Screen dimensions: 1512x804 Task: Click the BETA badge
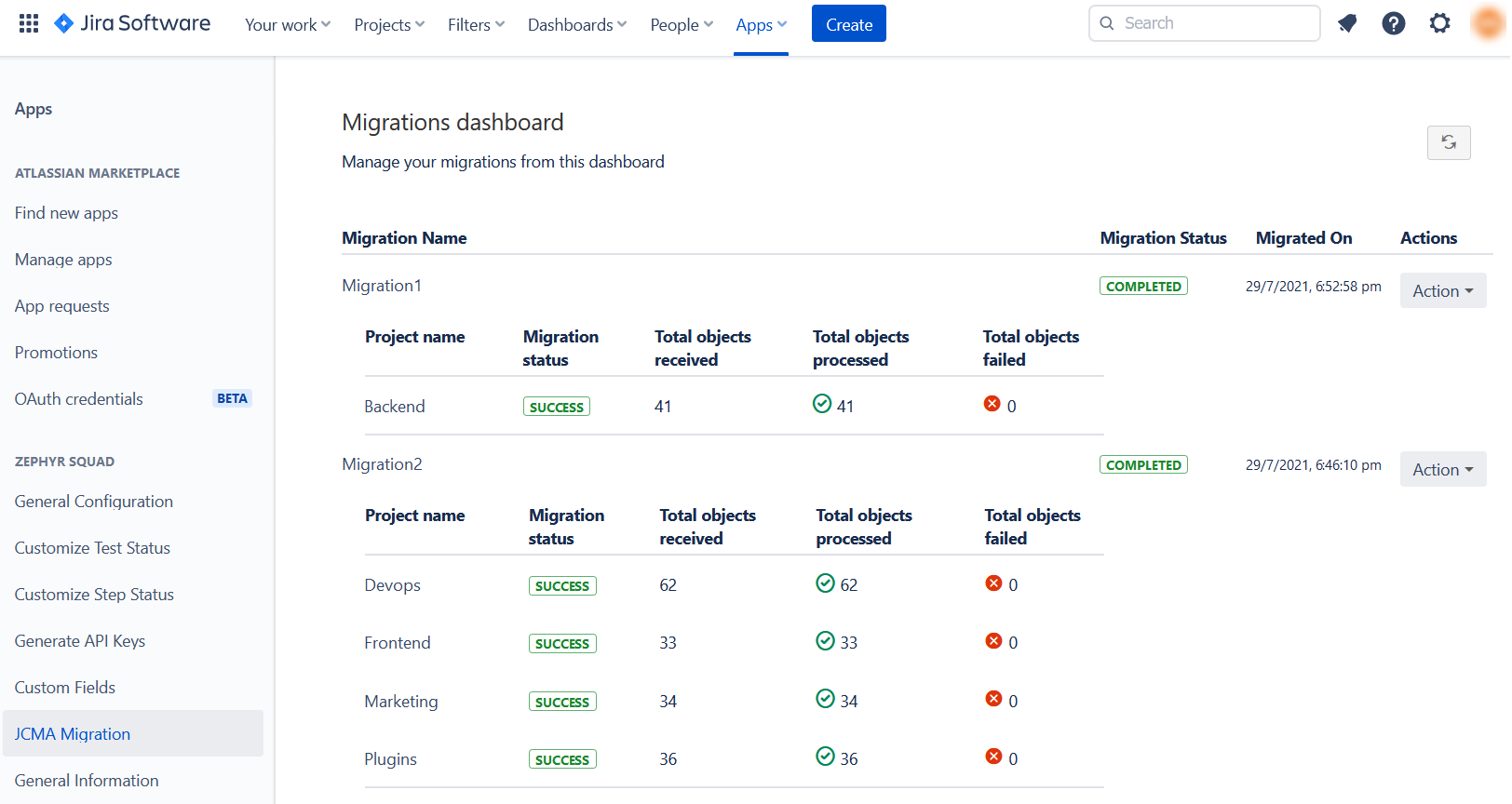click(x=232, y=398)
